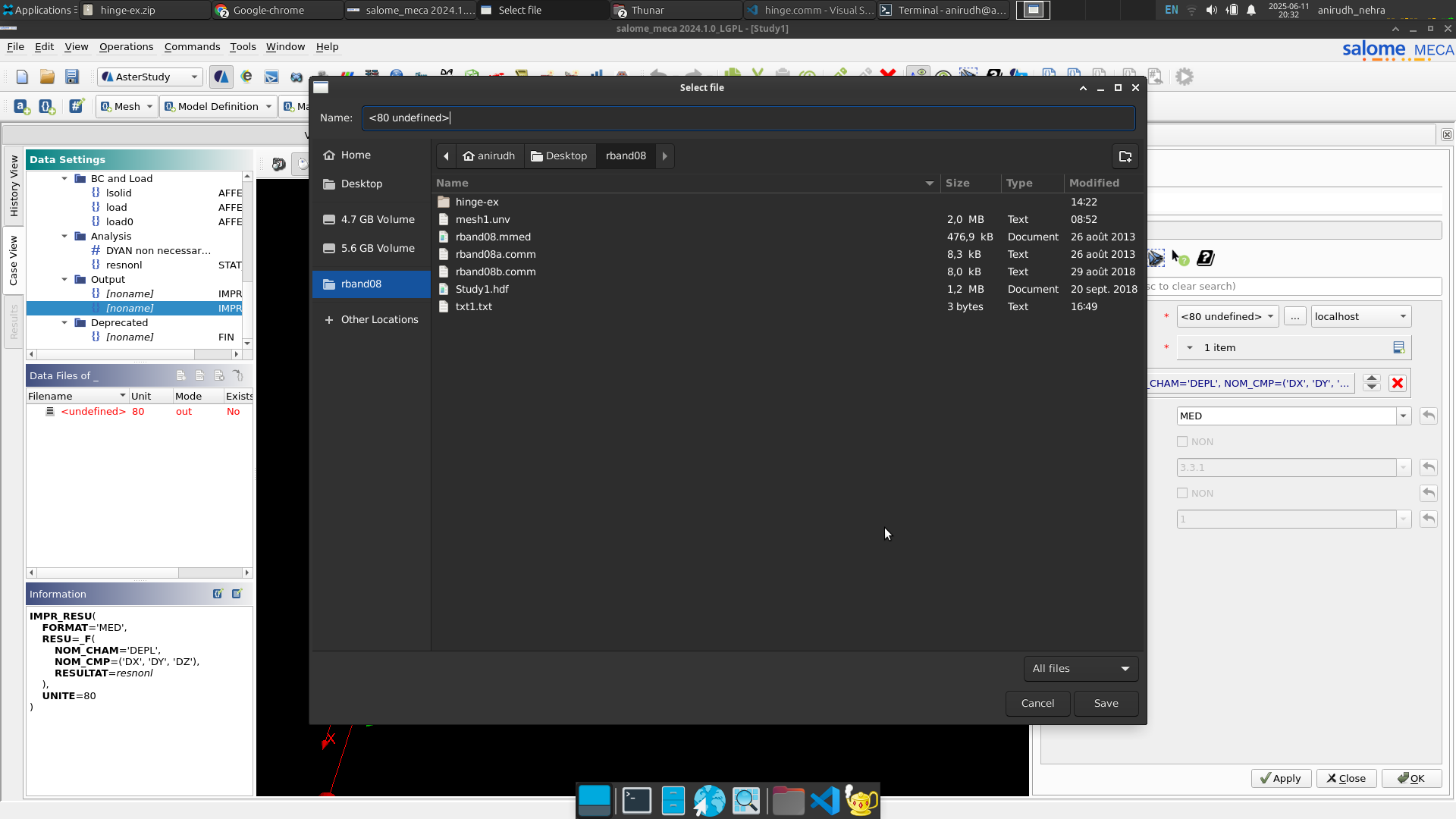Open the localhost server dropdown
Screen dimensions: 1456x819
point(1361,316)
